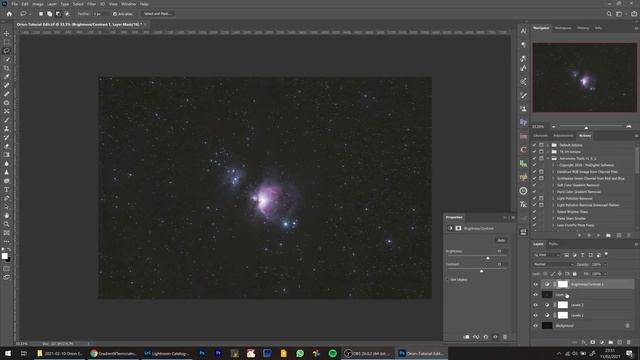Hide the Background layer
640x360 pixels.
(x=536, y=326)
